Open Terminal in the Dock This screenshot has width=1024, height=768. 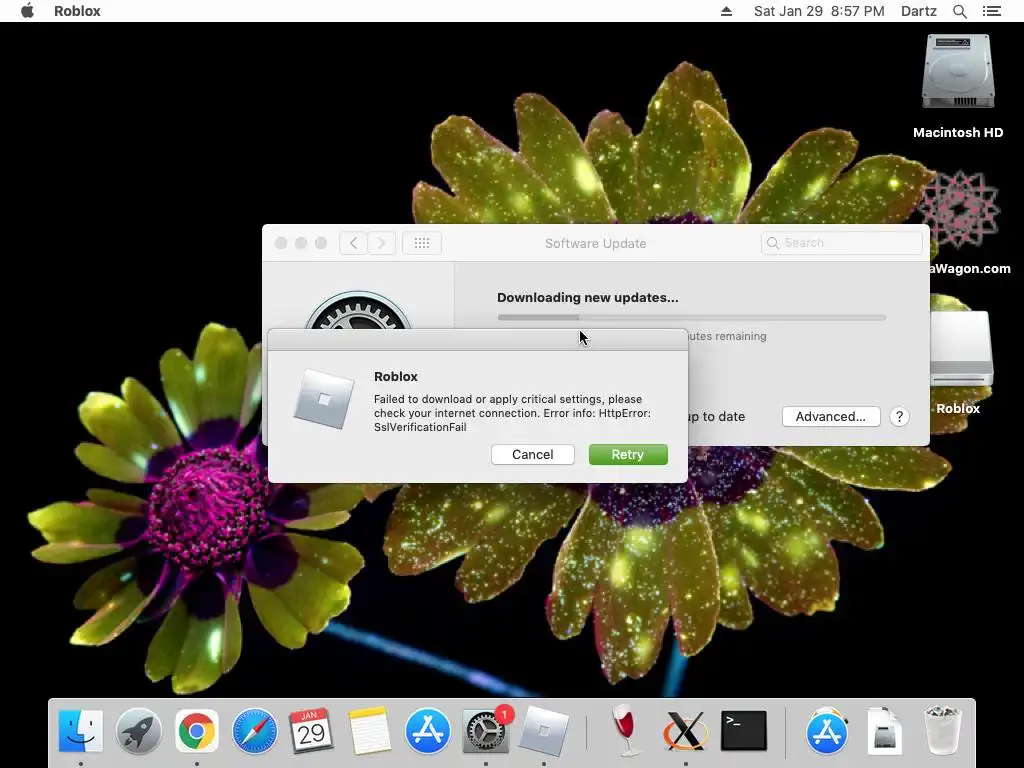point(744,731)
